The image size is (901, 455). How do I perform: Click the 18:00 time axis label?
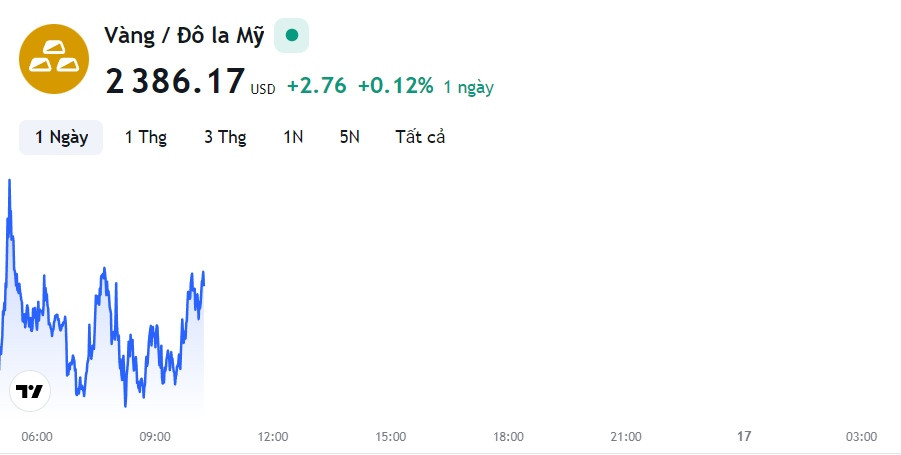click(508, 437)
